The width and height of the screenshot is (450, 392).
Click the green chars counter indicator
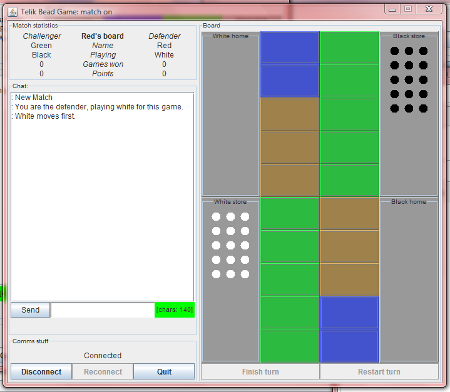(x=175, y=310)
